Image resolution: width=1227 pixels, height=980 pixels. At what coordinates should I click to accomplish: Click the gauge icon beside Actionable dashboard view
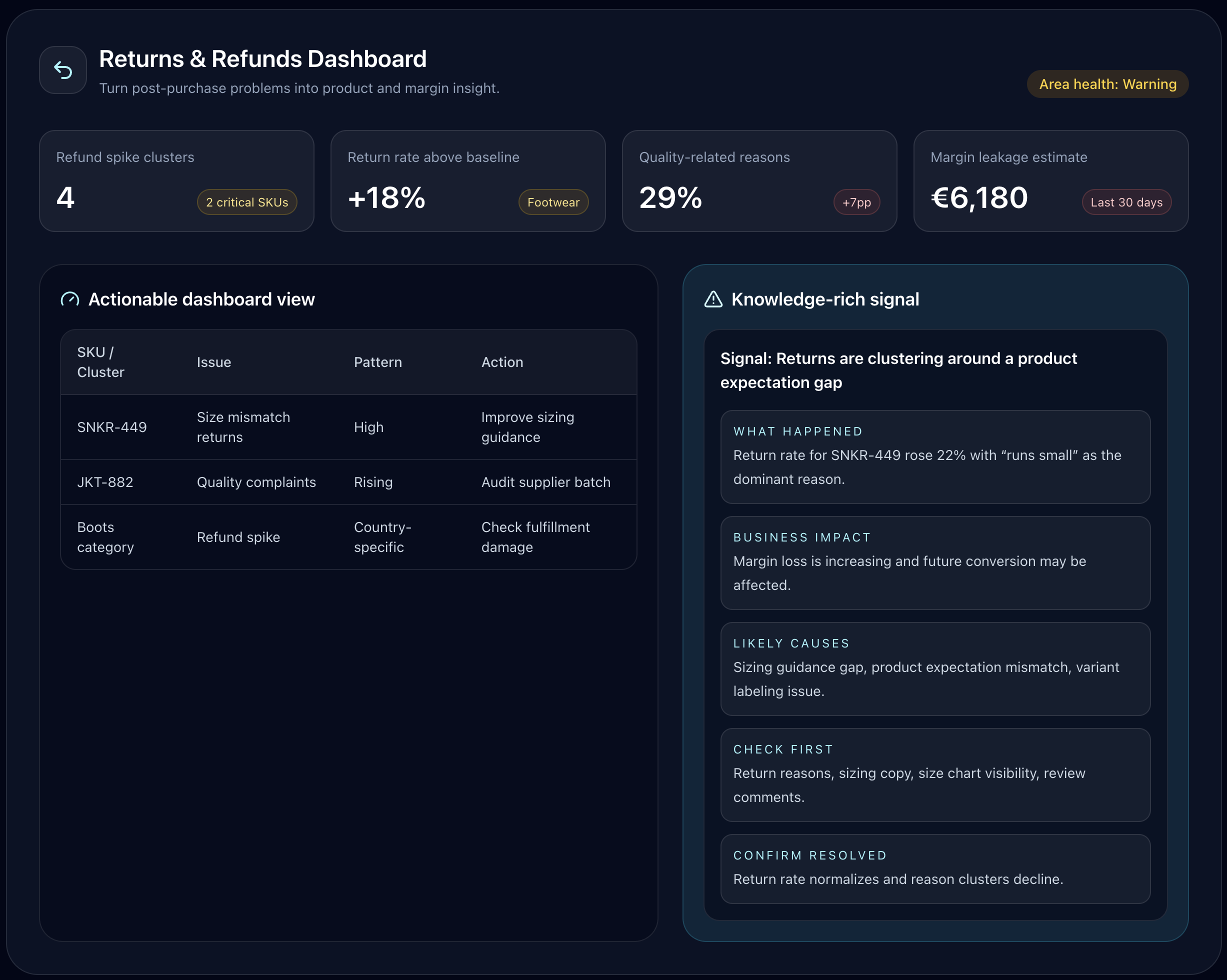(70, 299)
